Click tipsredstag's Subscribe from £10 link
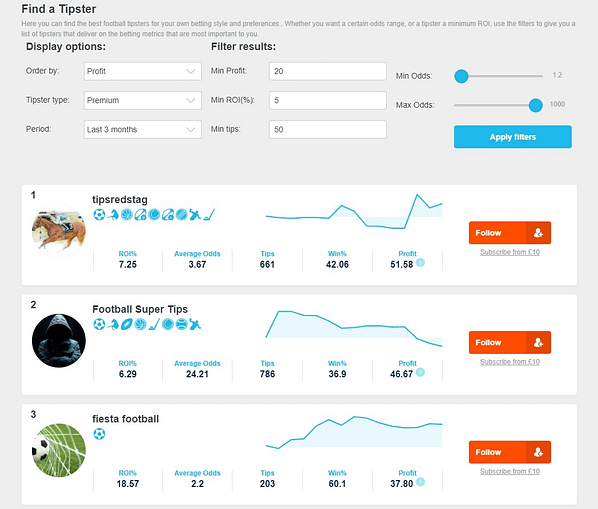Viewport: 598px width, 509px height. (510, 252)
